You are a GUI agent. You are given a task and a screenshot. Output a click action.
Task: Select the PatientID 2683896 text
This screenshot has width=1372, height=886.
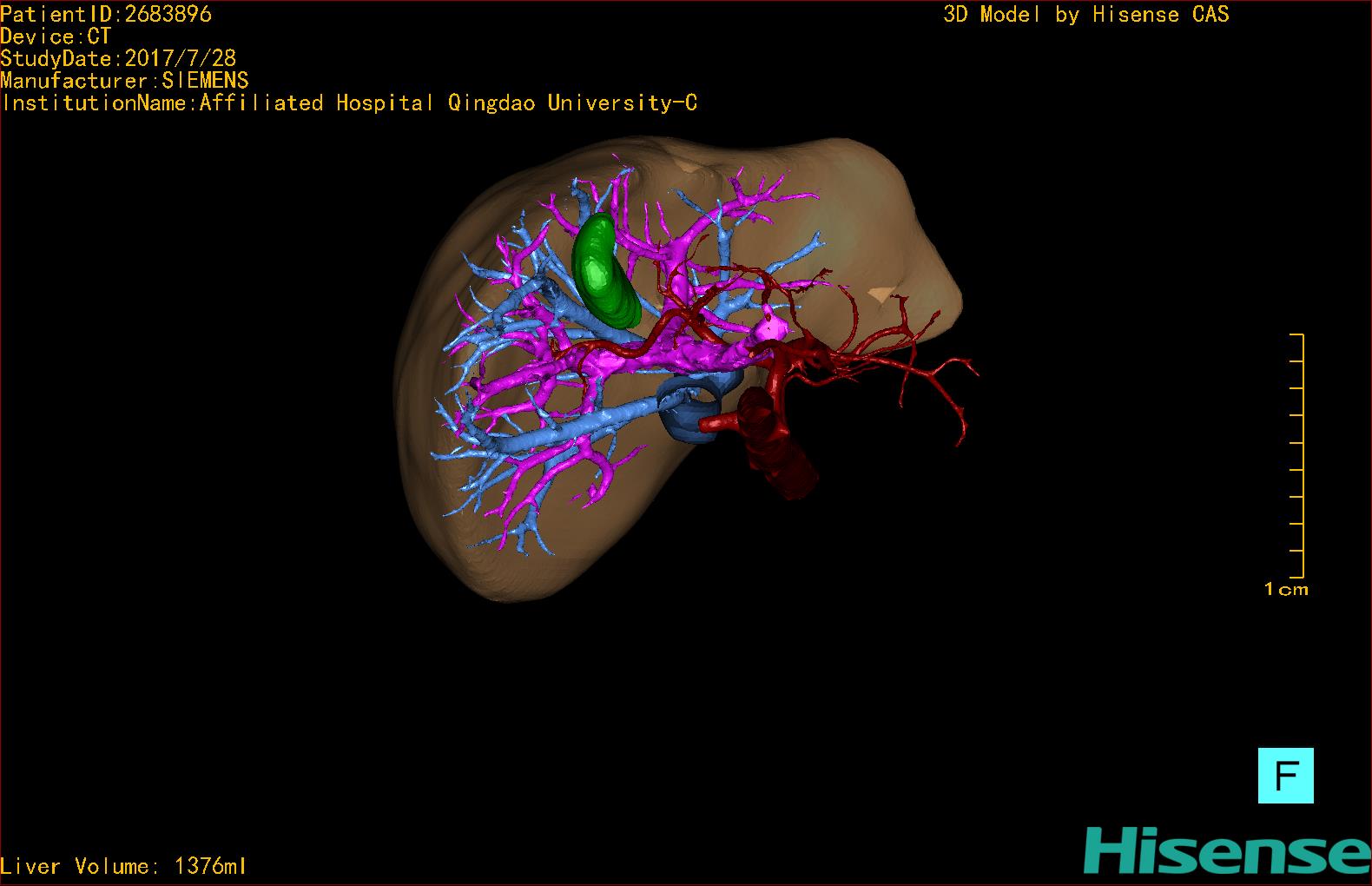pos(106,14)
